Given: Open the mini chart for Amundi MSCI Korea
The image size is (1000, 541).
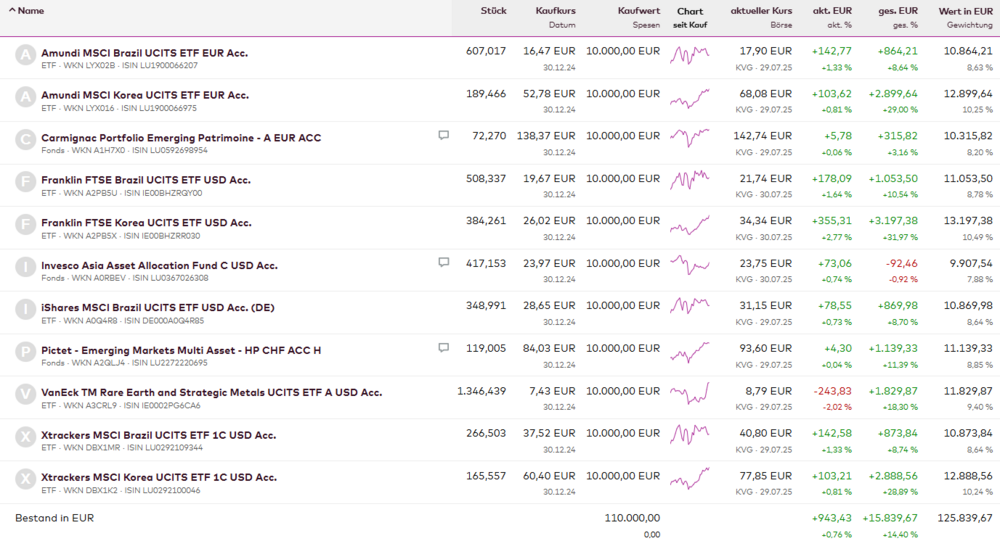Looking at the screenshot, I should (690, 99).
